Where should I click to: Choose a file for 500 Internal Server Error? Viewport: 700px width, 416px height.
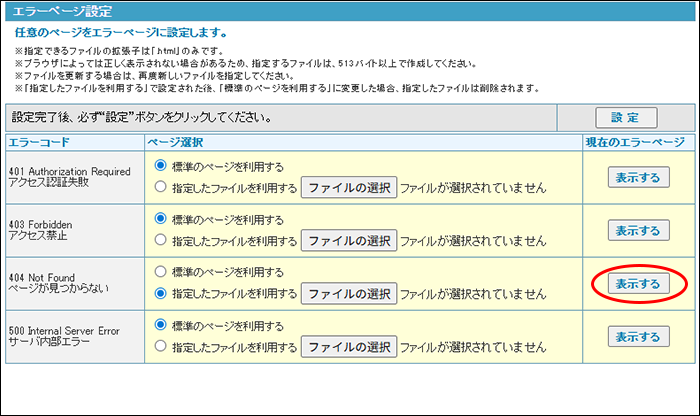(349, 348)
